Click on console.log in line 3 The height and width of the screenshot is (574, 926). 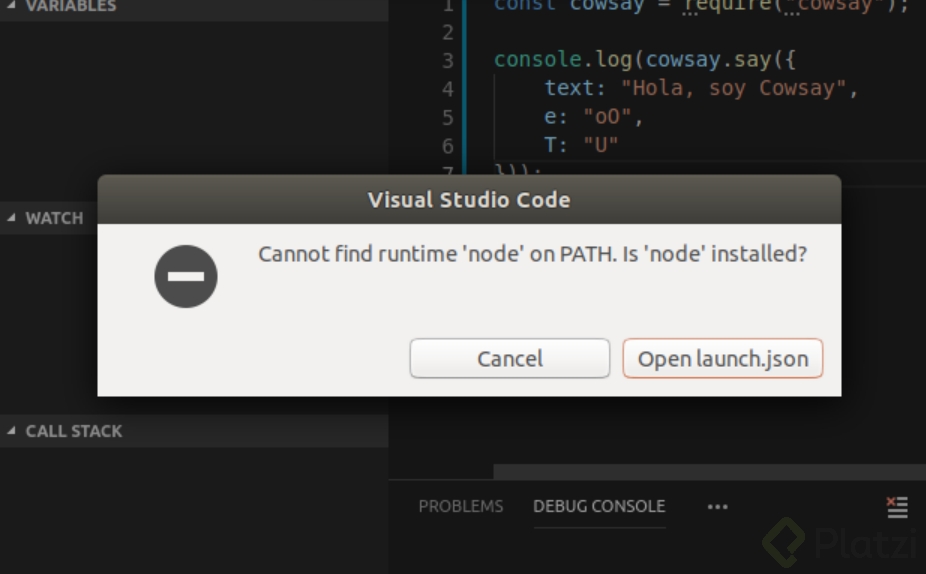click(x=563, y=60)
